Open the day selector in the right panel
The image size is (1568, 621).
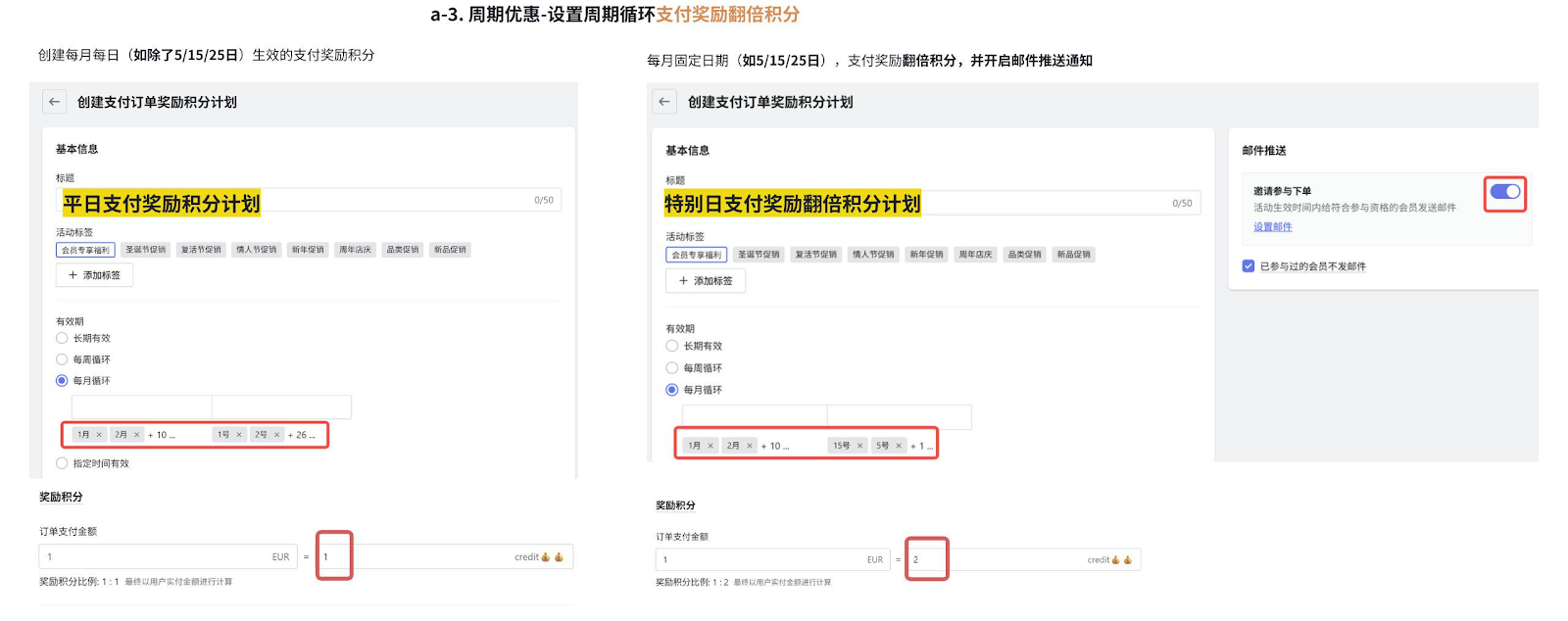pyautogui.click(x=899, y=417)
